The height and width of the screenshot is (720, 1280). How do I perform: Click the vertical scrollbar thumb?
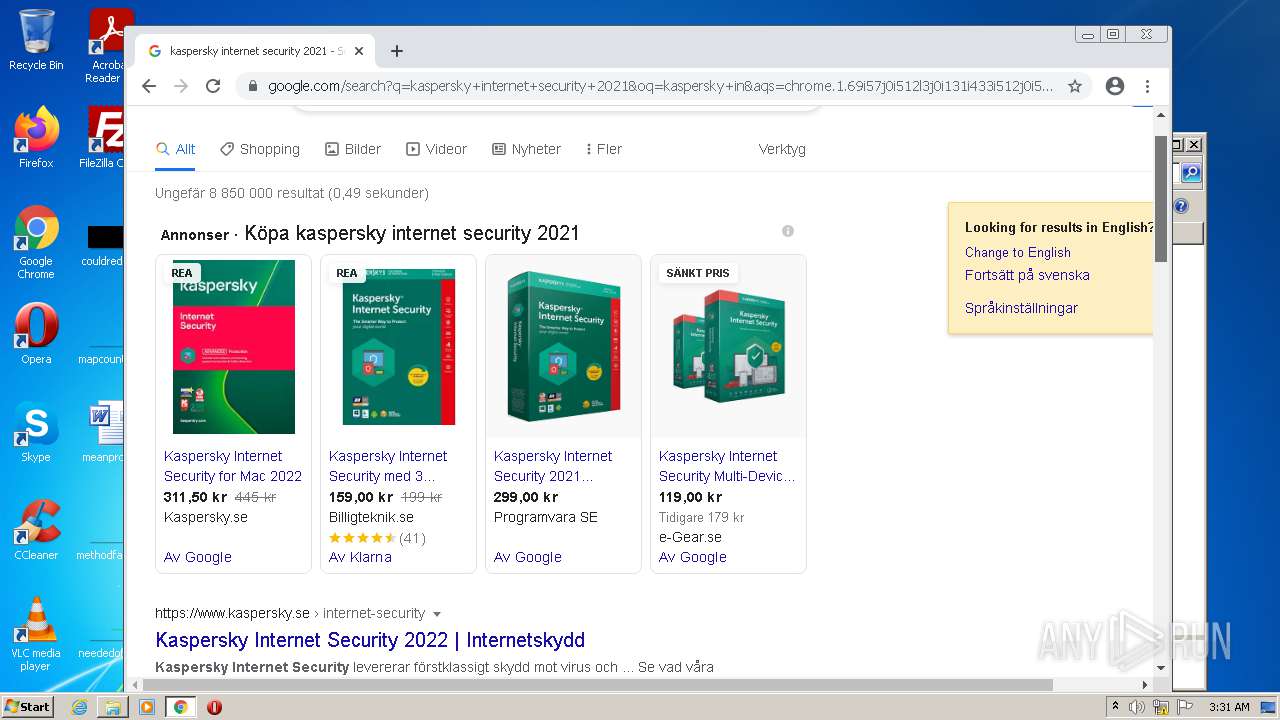click(1161, 198)
